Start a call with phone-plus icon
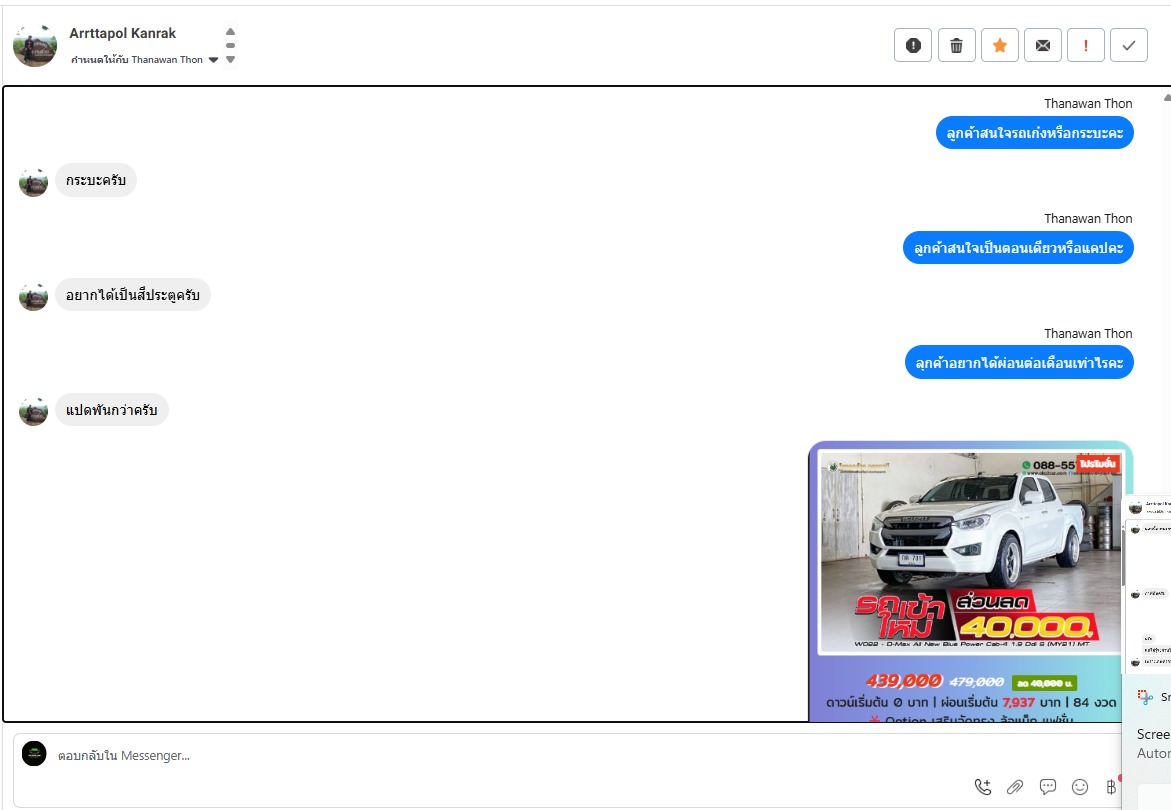The height and width of the screenshot is (810, 1171). [x=983, y=786]
